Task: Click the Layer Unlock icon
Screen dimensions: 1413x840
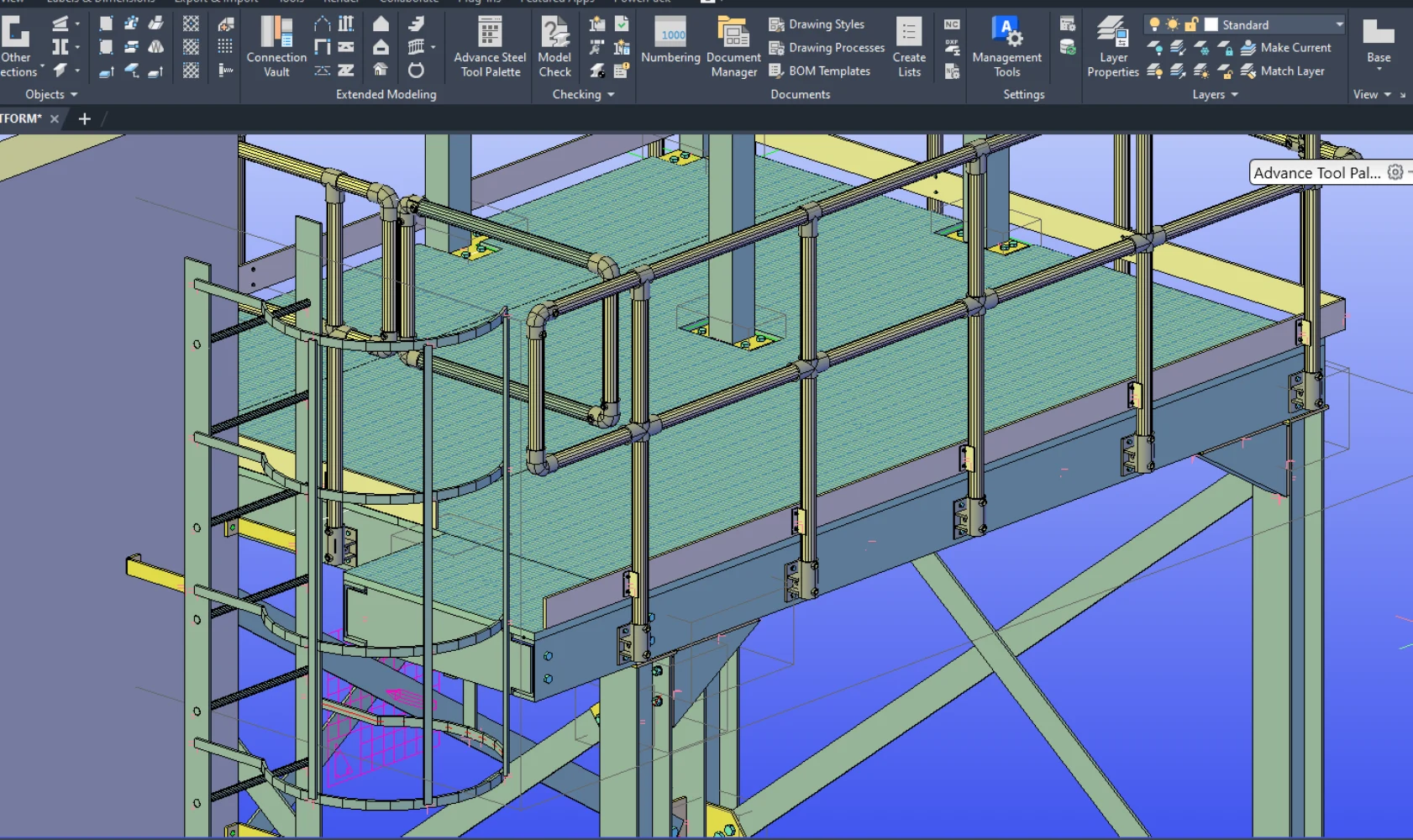Action: point(1226,71)
